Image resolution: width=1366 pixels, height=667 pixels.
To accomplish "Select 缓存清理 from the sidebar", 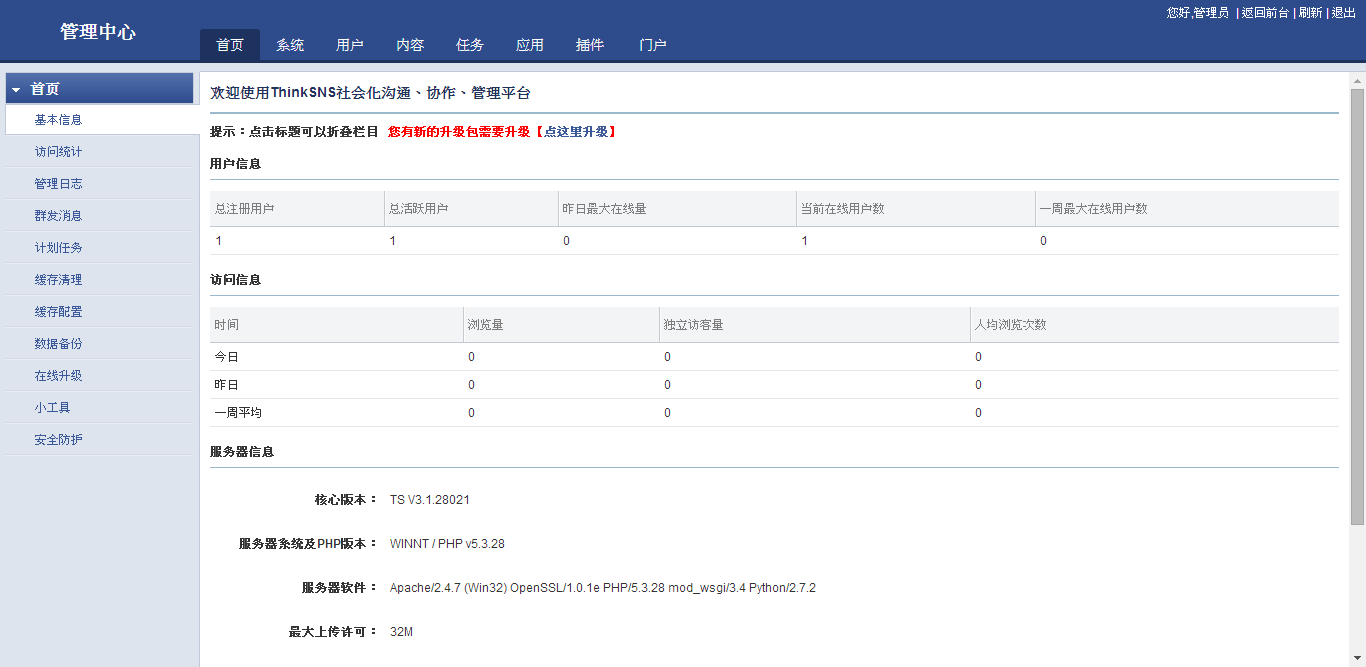I will click(x=58, y=280).
